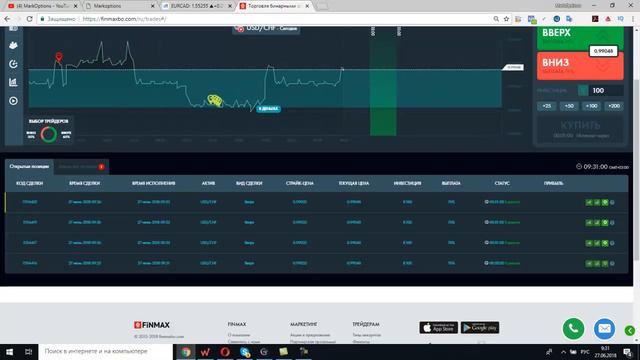The height and width of the screenshot is (360, 640).
Task: Click the chart indicators icon in left sidebar
Action: click(13, 45)
